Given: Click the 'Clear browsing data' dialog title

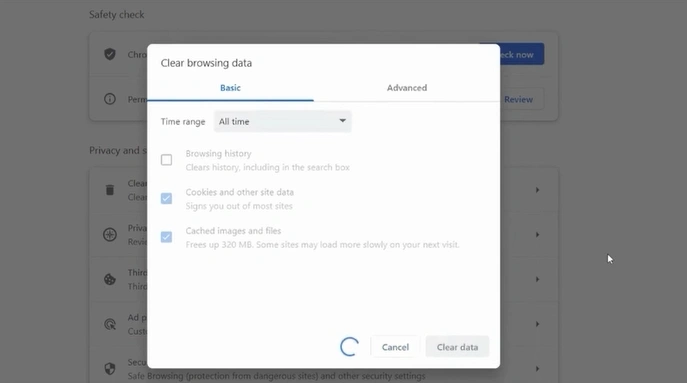Looking at the screenshot, I should tap(206, 63).
